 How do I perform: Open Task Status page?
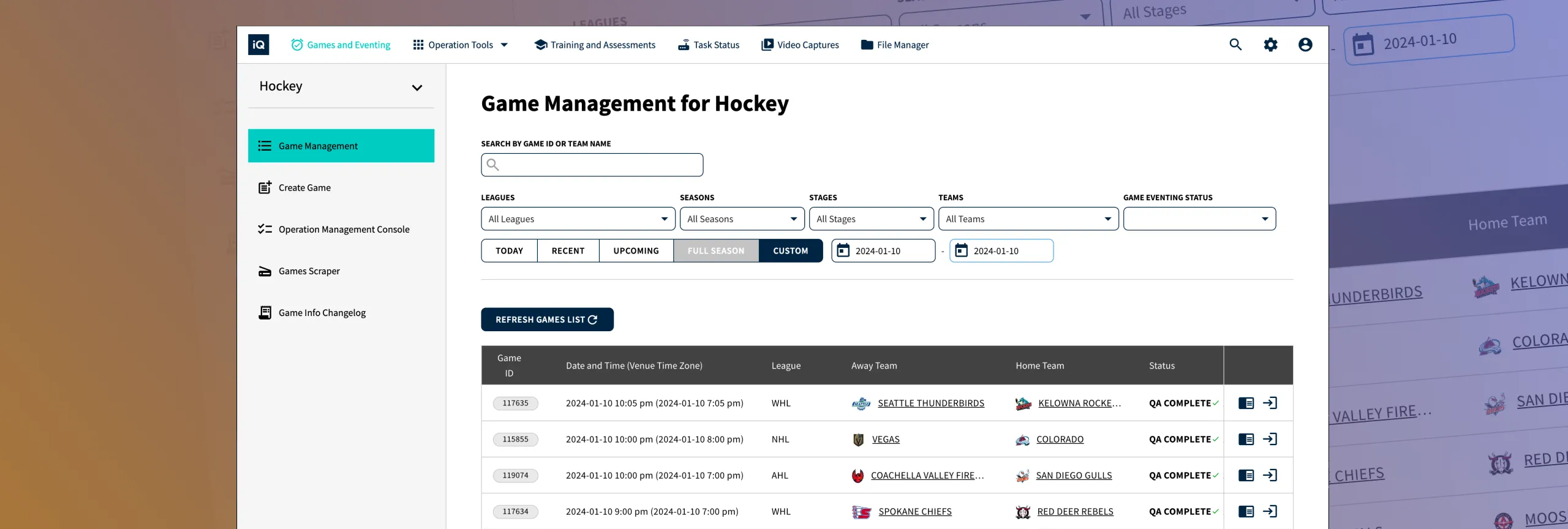tap(709, 45)
